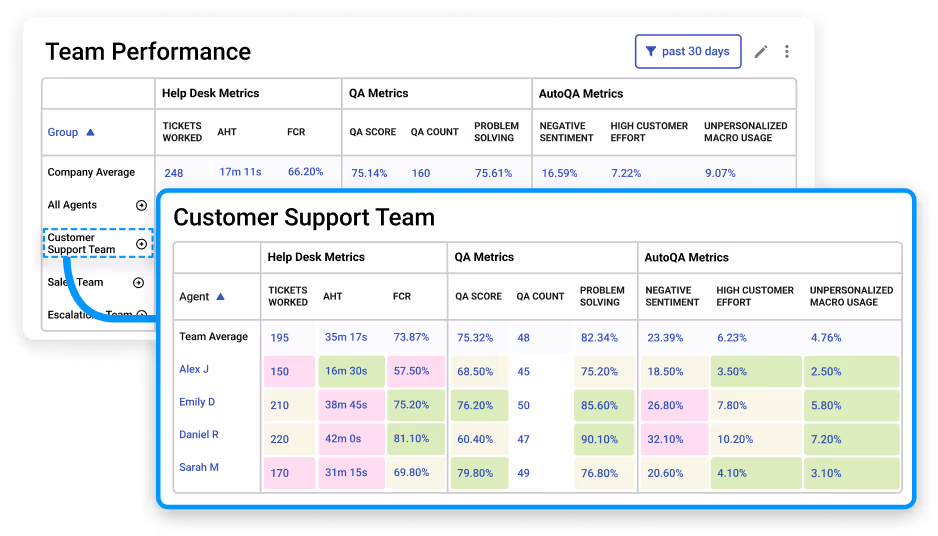Screen dimensions: 938x536
Task: Click Problem Solving header in Customer Support table
Action: click(602, 296)
